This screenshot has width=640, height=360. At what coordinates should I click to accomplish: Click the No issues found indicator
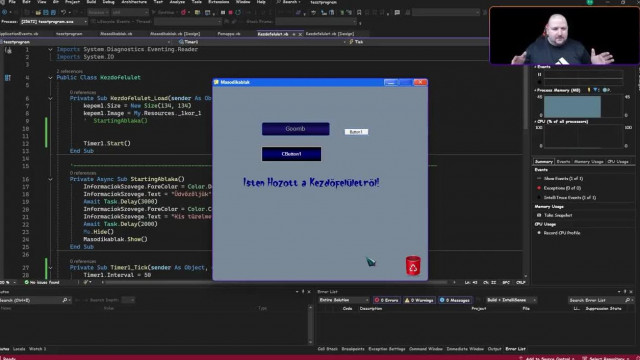42,282
